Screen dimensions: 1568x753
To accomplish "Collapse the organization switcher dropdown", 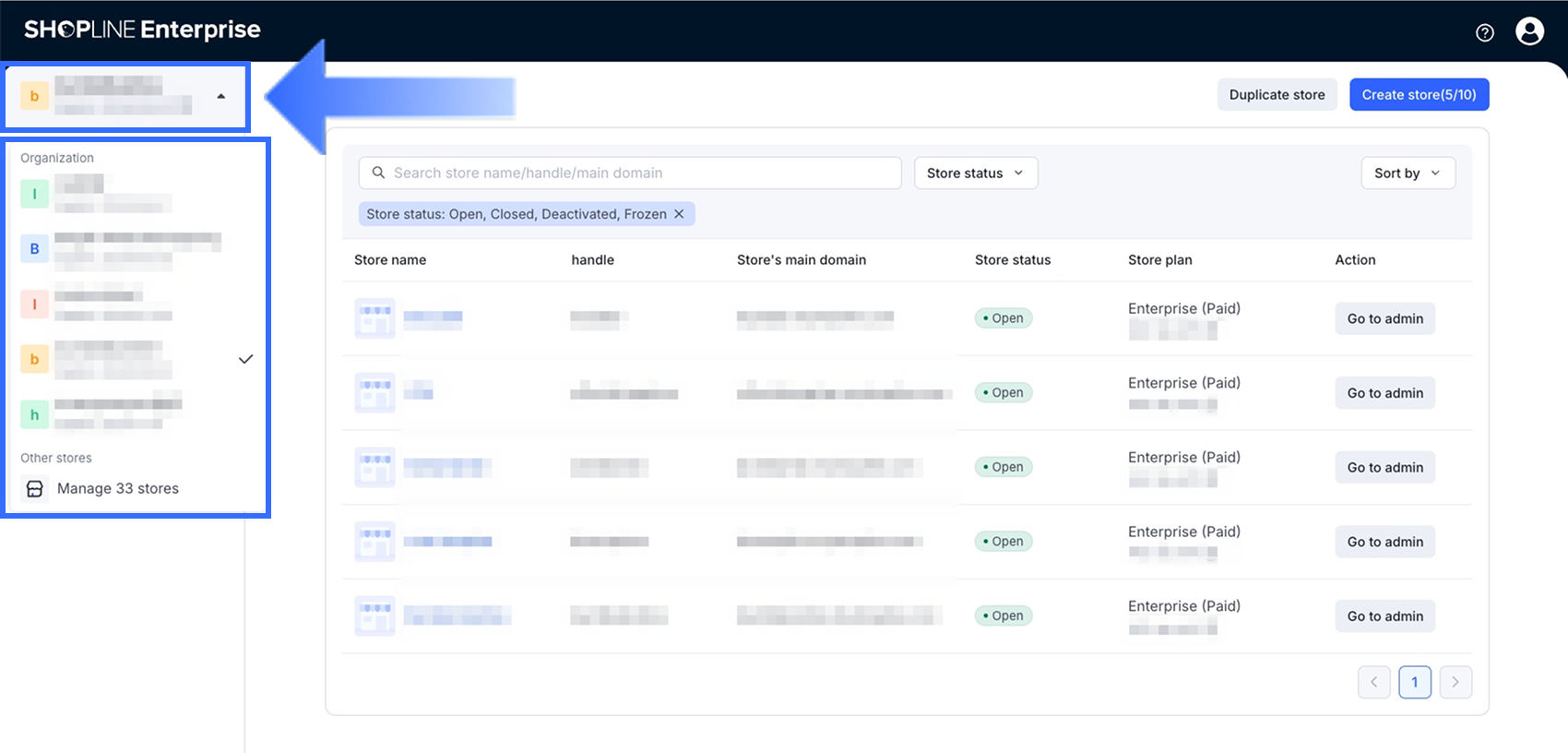I will (x=220, y=96).
